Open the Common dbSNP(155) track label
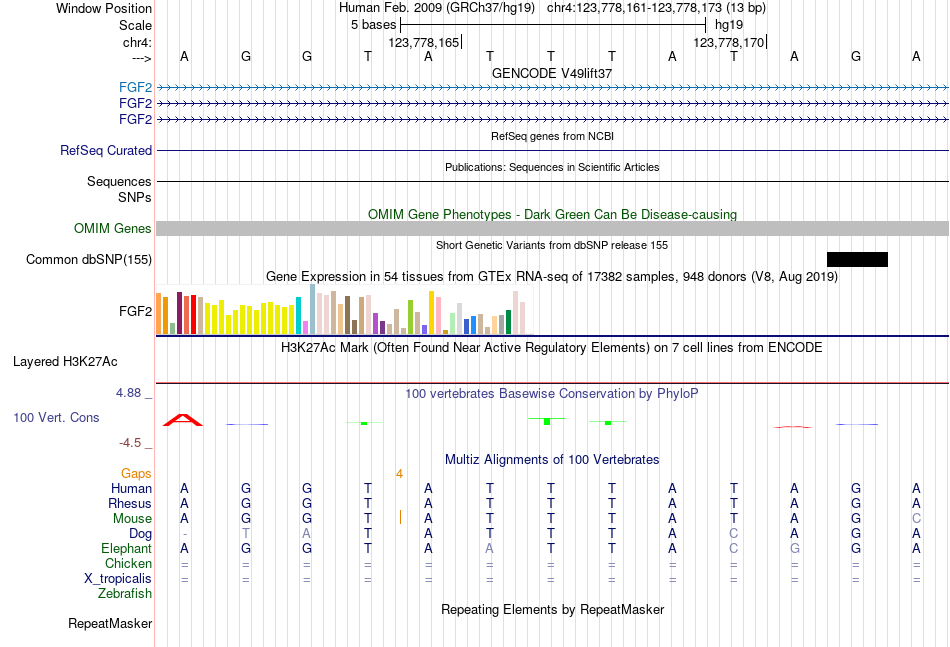 click(88, 259)
